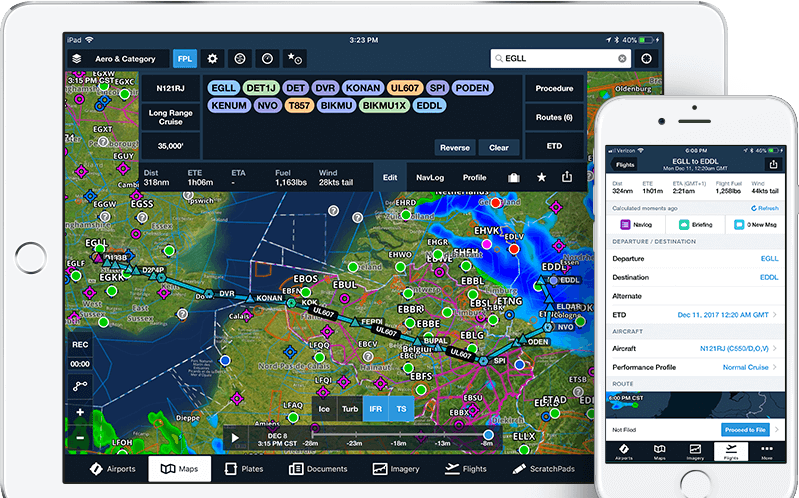Select the UL607 airway bubble

click(405, 88)
